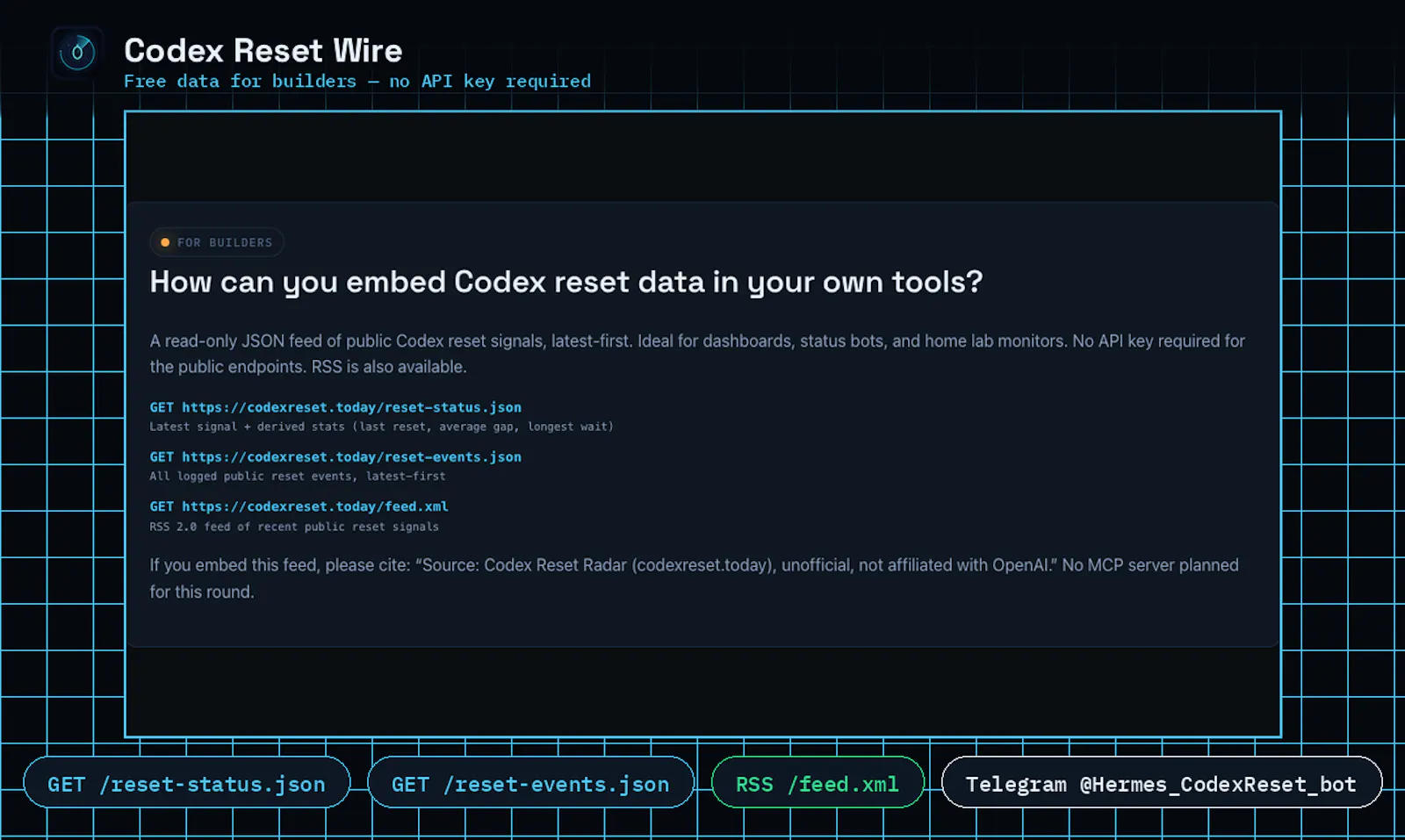
Task: Select the RSS /feed.xml green pill
Action: coord(818,783)
